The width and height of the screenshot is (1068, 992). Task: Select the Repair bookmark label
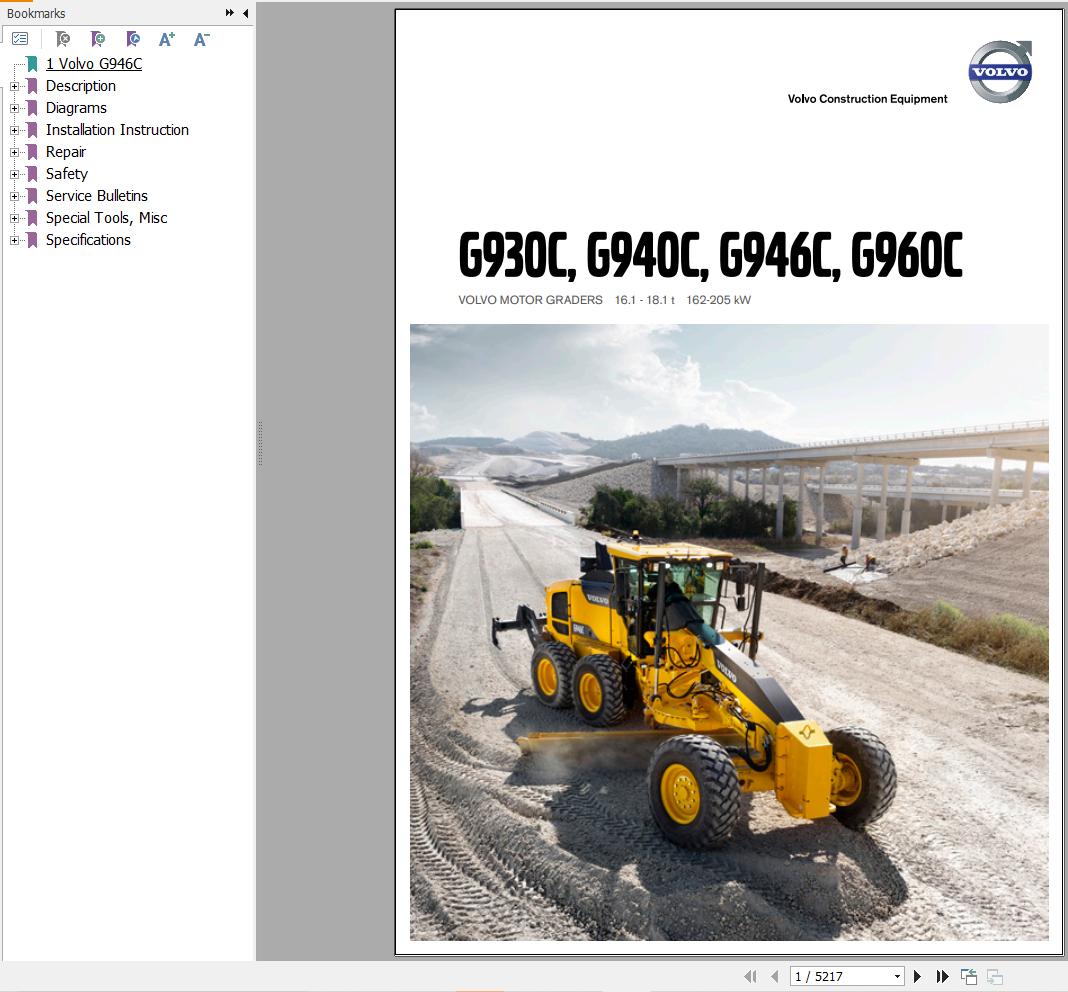tap(65, 152)
